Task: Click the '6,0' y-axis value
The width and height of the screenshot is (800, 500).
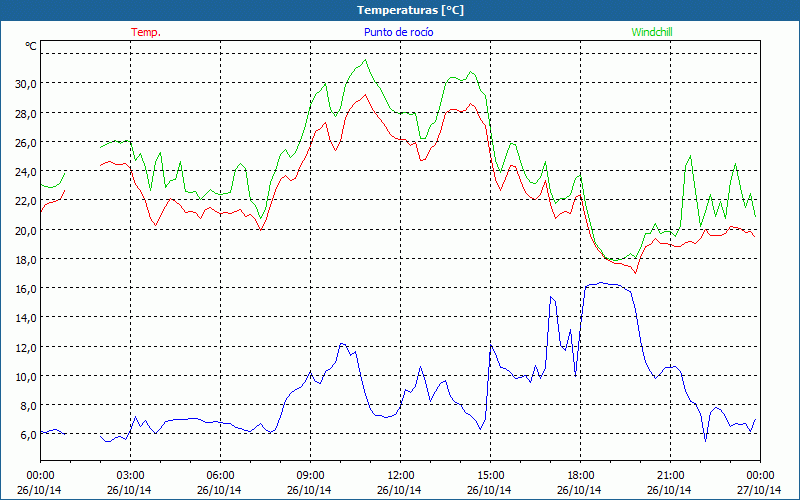Action: 29,435
